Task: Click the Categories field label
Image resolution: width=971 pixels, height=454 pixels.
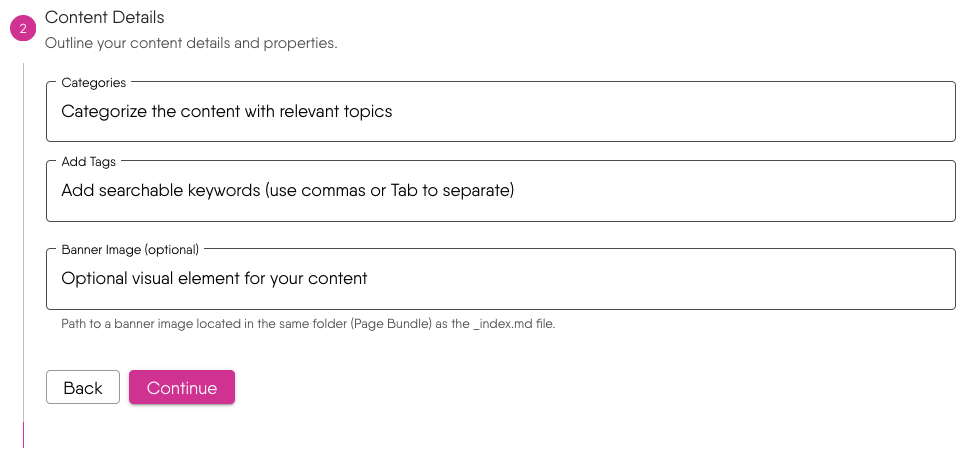Action: [x=94, y=83]
